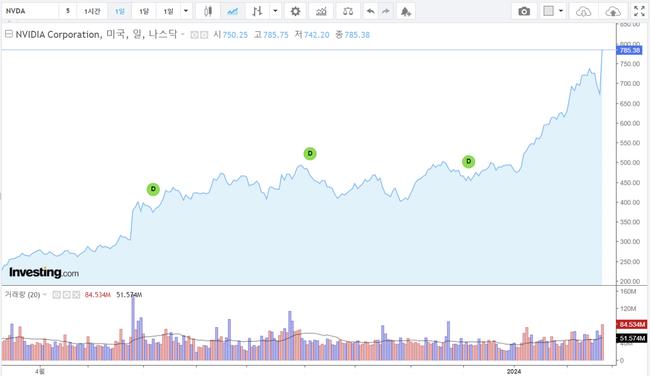Viewport: 650px width, 376px height.
Task: Click the 785.38 current price label
Action: (629, 51)
